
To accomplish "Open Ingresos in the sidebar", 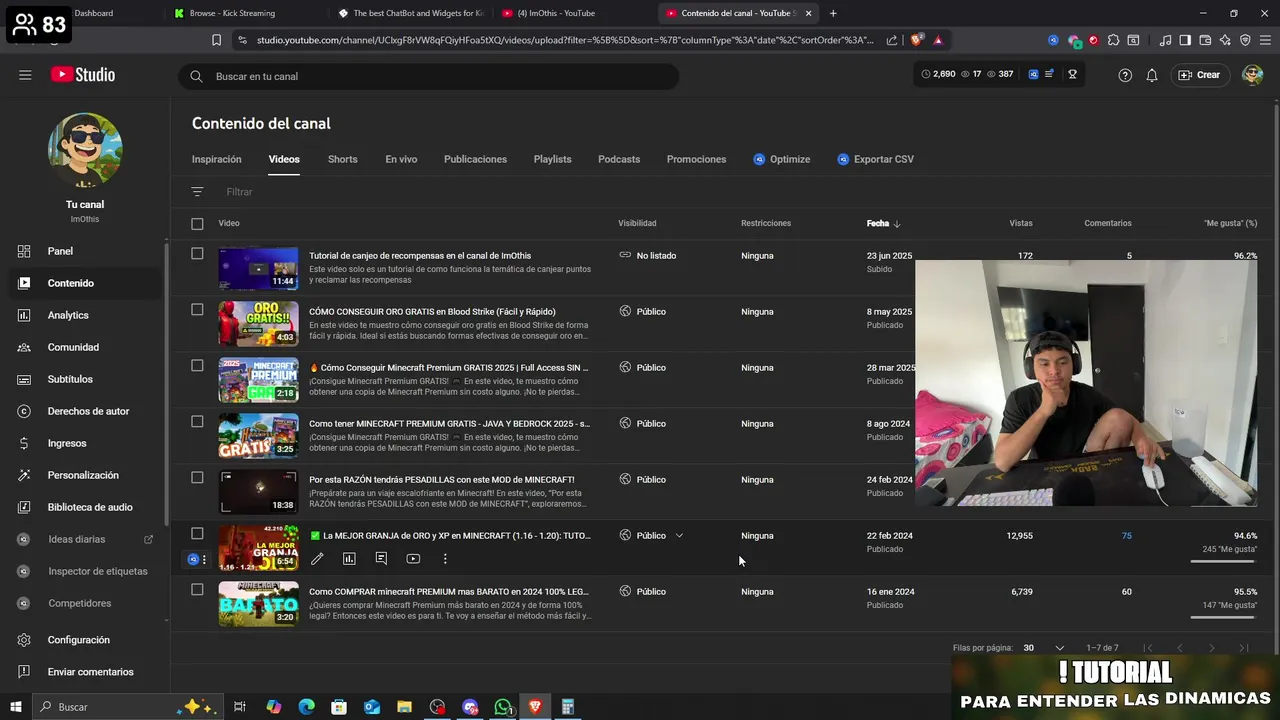I will pos(84,443).
